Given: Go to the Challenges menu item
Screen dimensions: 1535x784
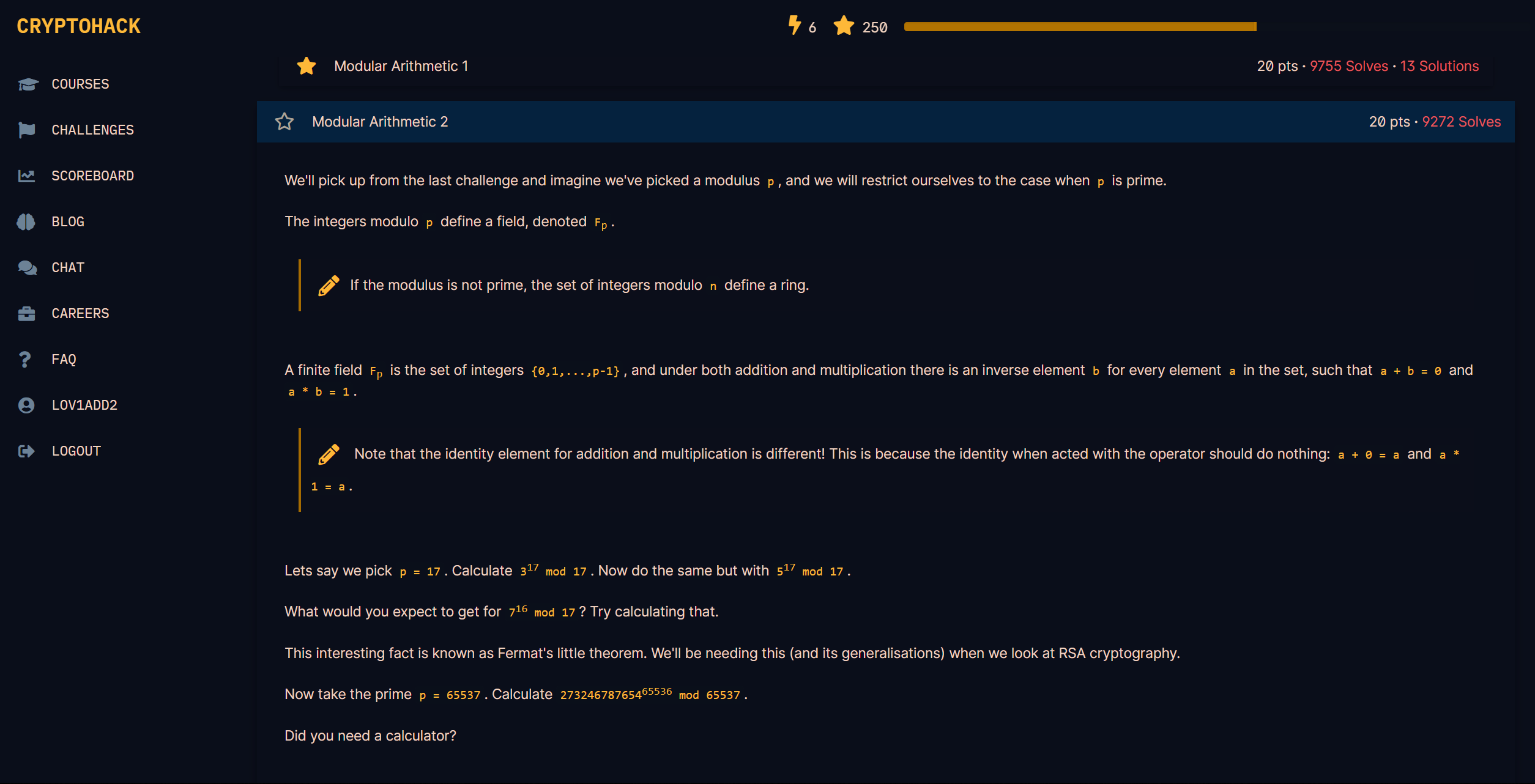Looking at the screenshot, I should [92, 130].
